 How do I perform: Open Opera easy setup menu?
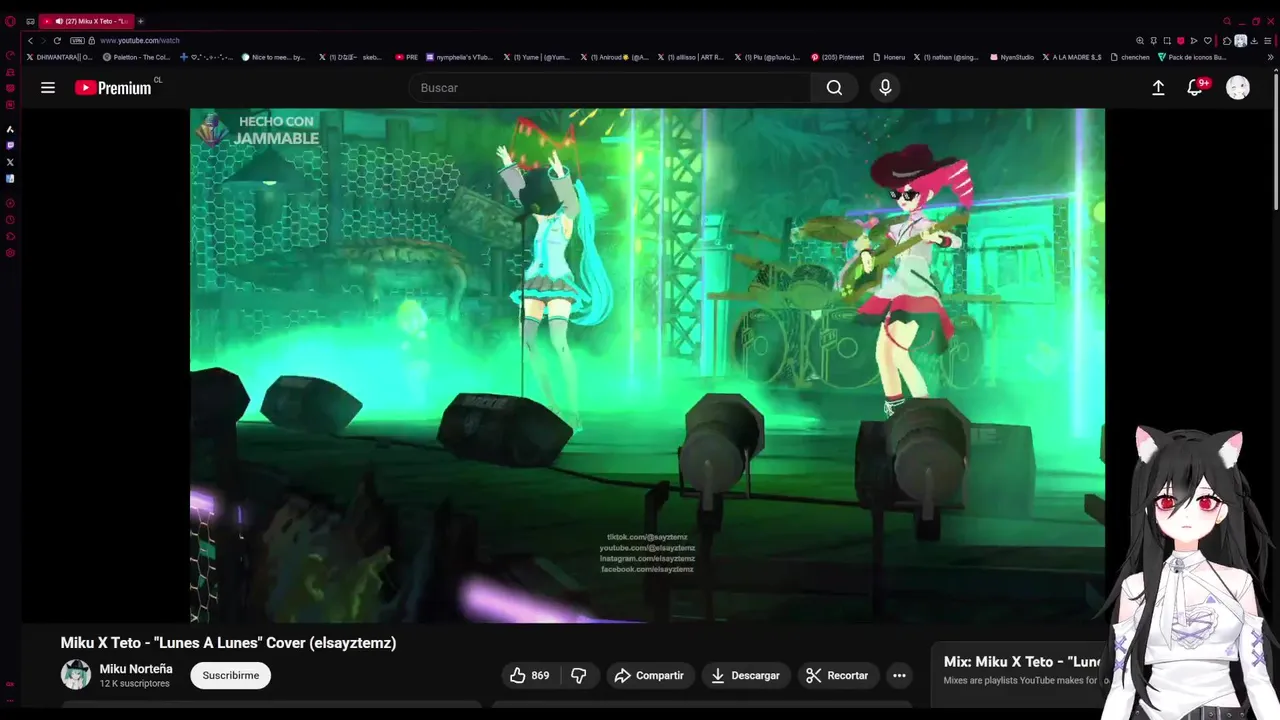click(1268, 41)
